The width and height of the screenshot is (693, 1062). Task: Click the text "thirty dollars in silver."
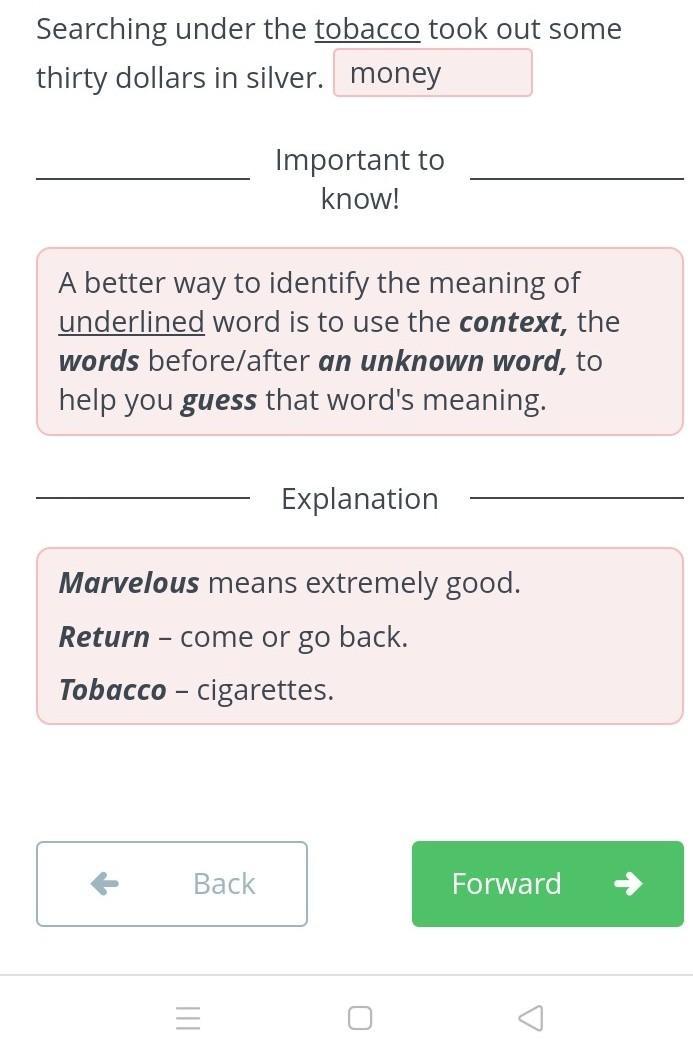(x=180, y=77)
